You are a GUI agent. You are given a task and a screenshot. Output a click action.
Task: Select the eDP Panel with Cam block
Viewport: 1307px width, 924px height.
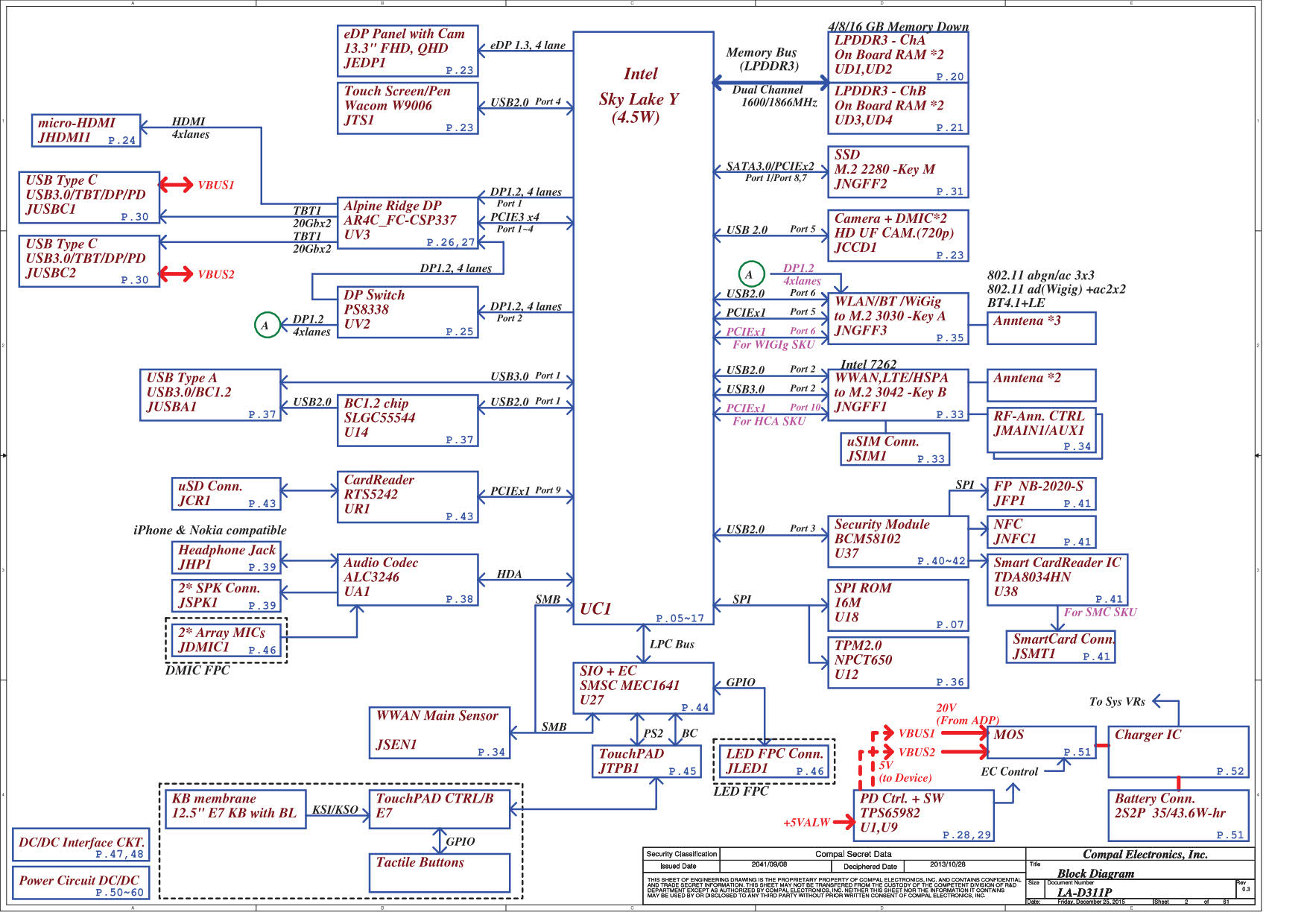pos(408,51)
